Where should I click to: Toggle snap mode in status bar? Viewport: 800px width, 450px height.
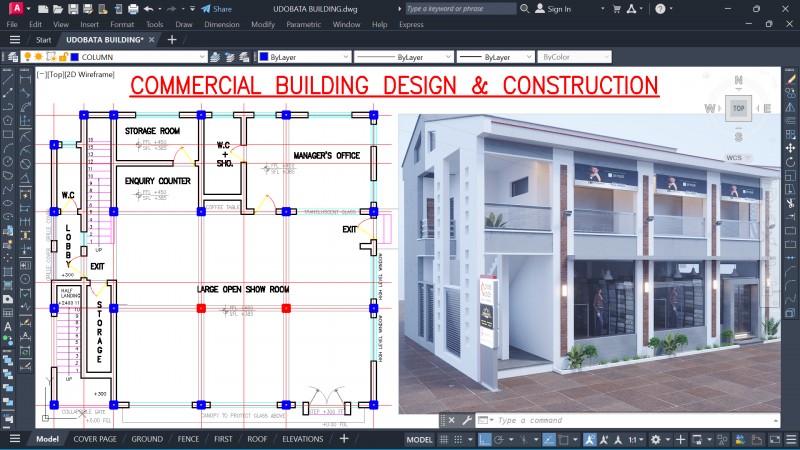pos(458,439)
